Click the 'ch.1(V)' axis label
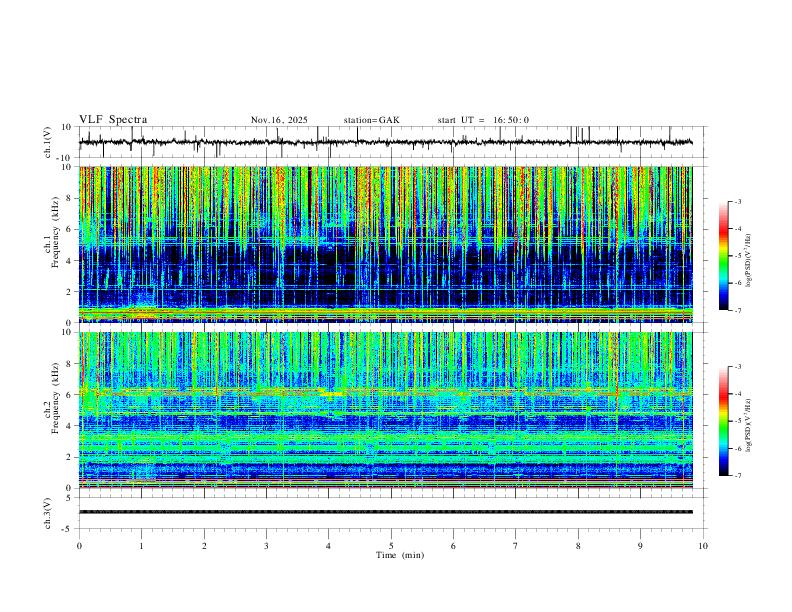This screenshot has height=612, width=792. click(x=48, y=142)
